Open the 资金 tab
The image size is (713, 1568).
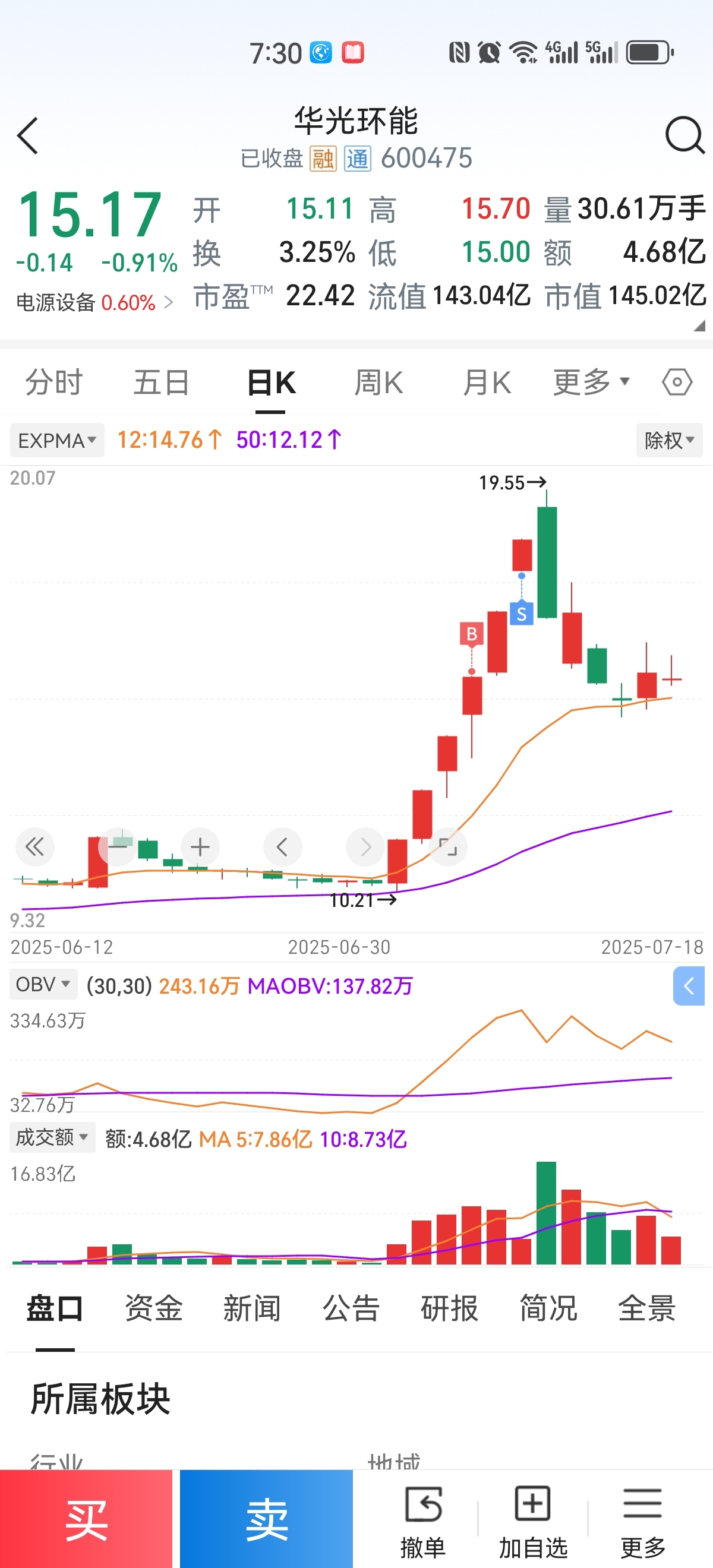pyautogui.click(x=153, y=1308)
